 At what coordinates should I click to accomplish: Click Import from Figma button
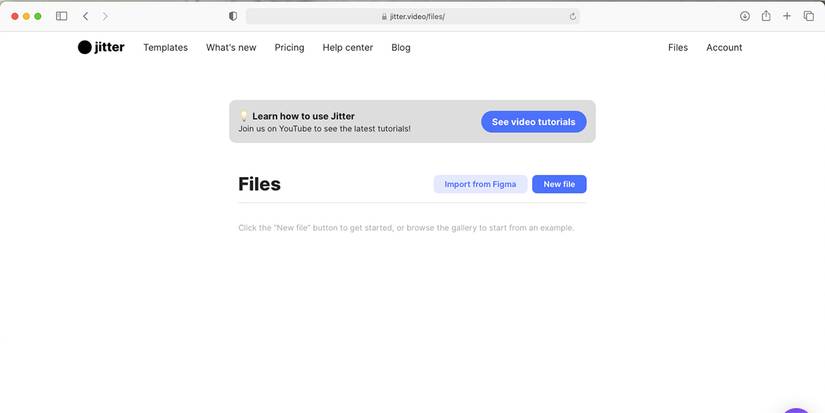click(480, 184)
